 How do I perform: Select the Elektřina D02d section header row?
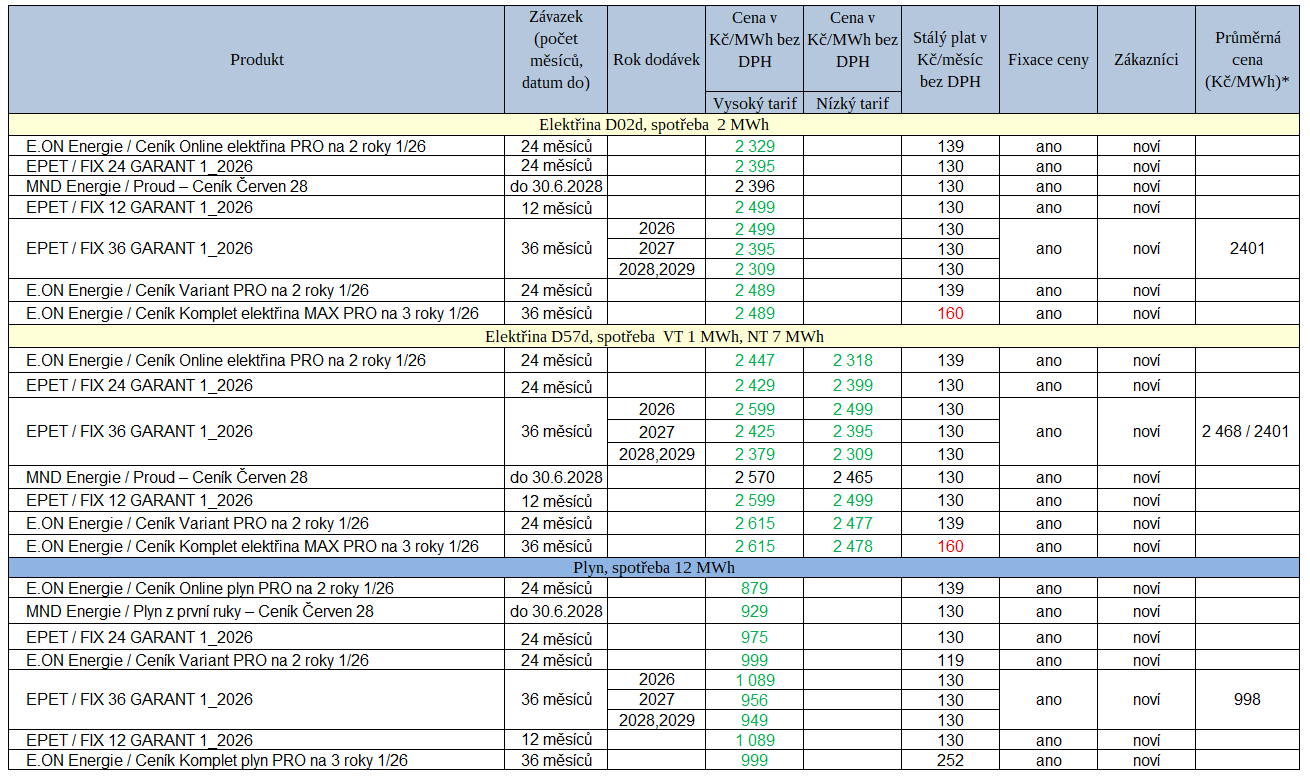(653, 125)
